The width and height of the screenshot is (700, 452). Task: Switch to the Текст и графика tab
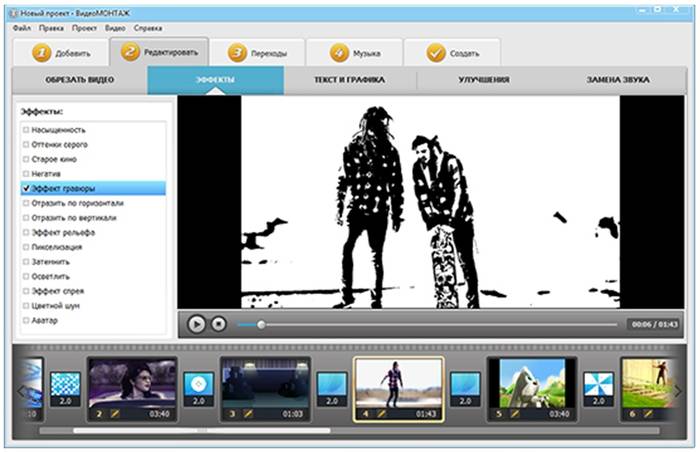[350, 79]
